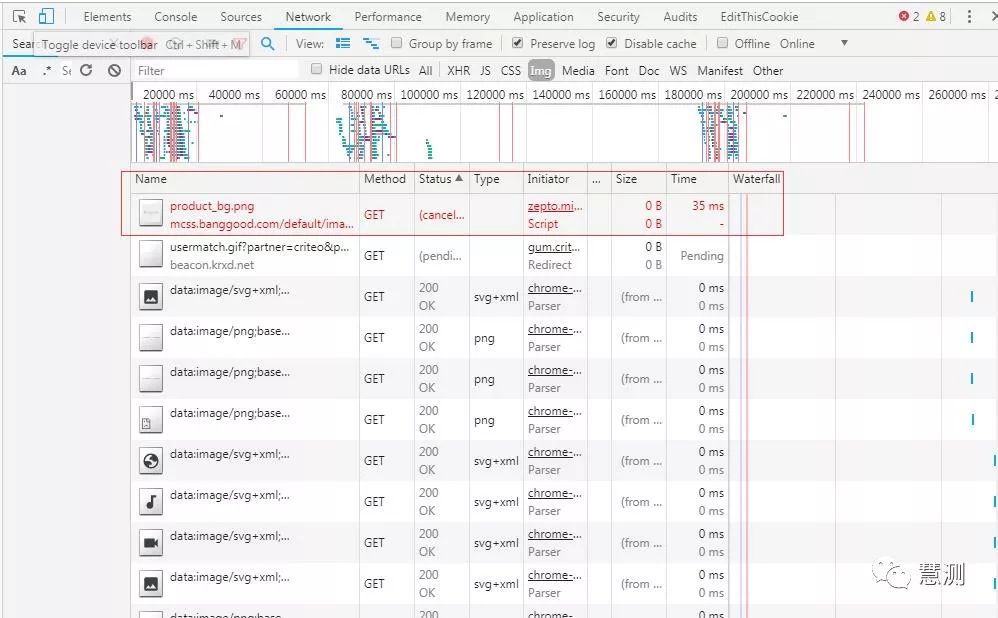Viewport: 998px width, 618px height.
Task: Filter requests by WS
Action: click(x=678, y=71)
